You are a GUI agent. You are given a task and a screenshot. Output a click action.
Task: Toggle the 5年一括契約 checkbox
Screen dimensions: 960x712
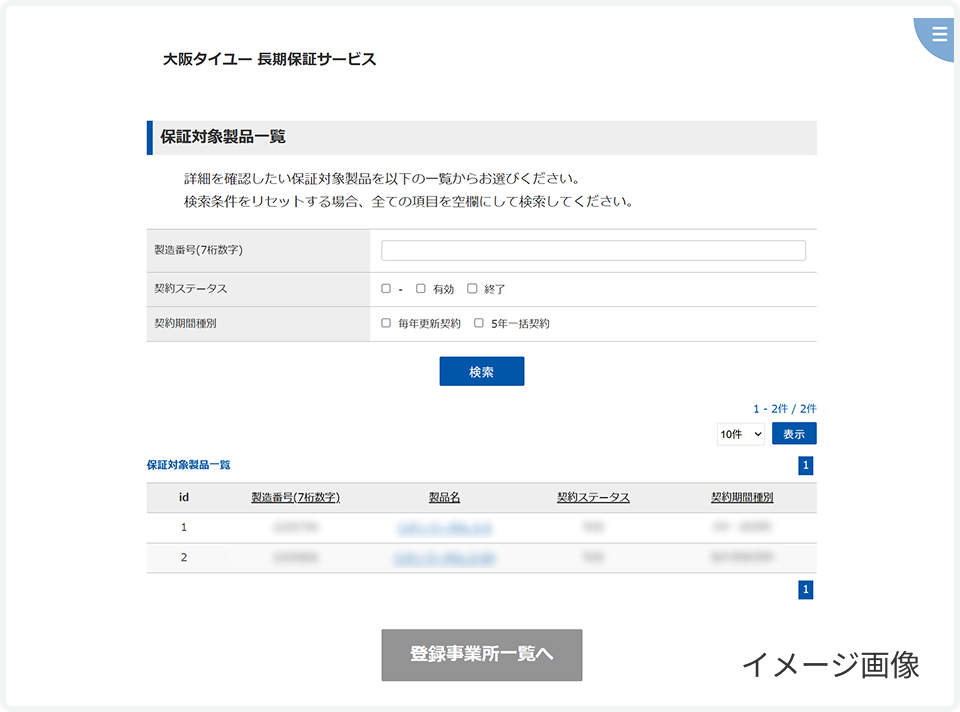pyautogui.click(x=479, y=324)
